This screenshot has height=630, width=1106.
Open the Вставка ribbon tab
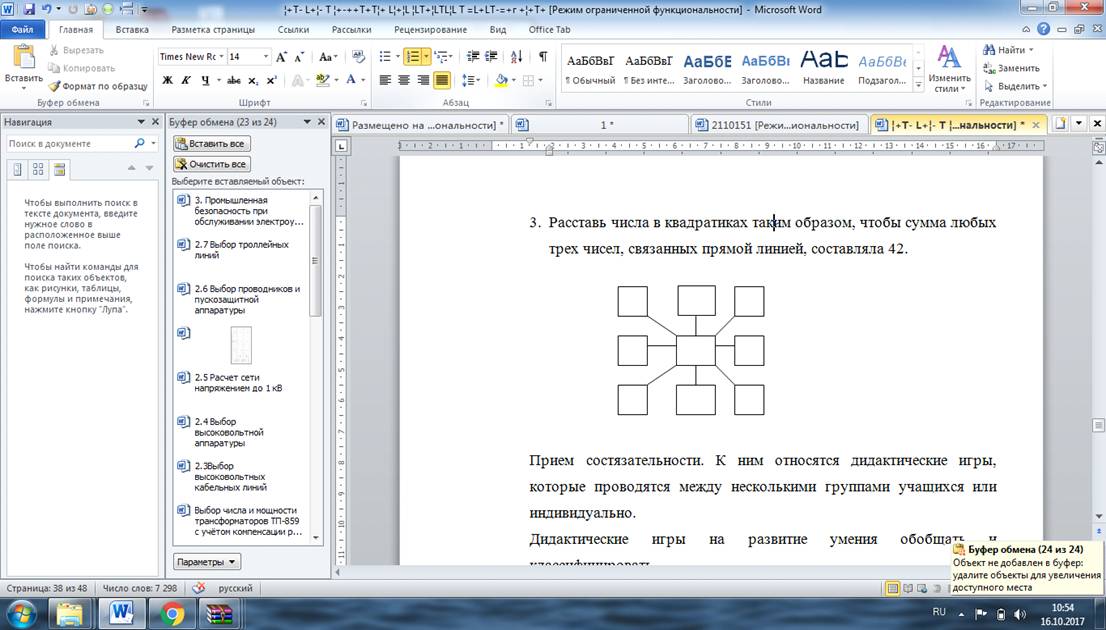pyautogui.click(x=132, y=30)
